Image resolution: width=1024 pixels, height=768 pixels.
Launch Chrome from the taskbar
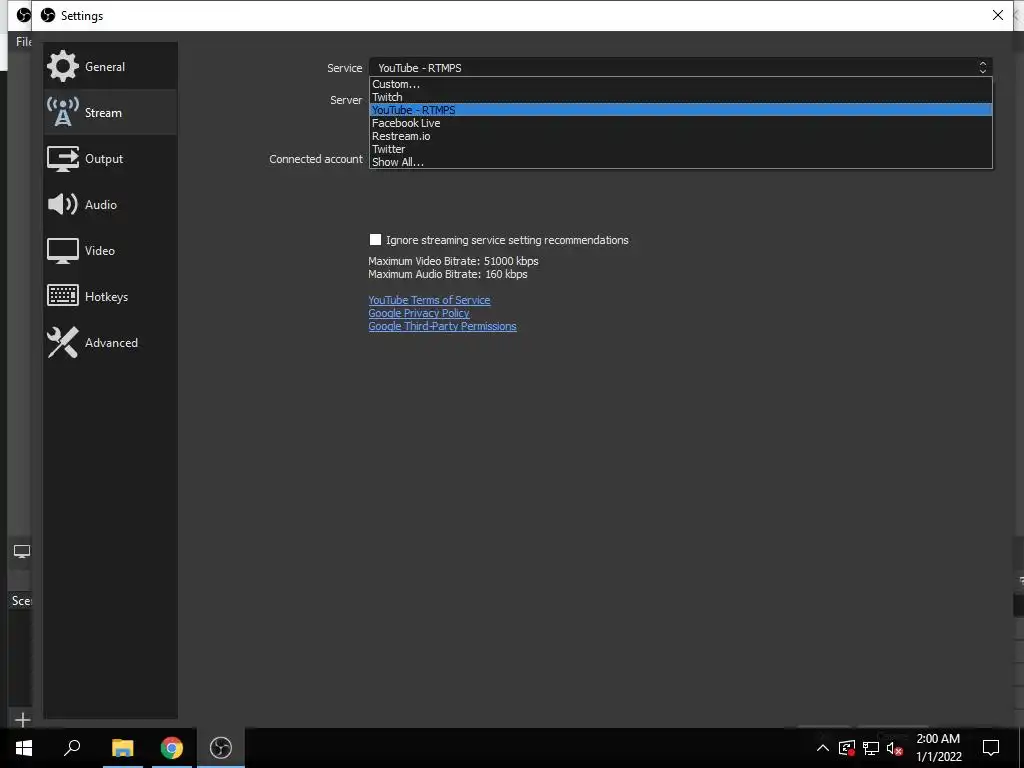click(x=172, y=748)
